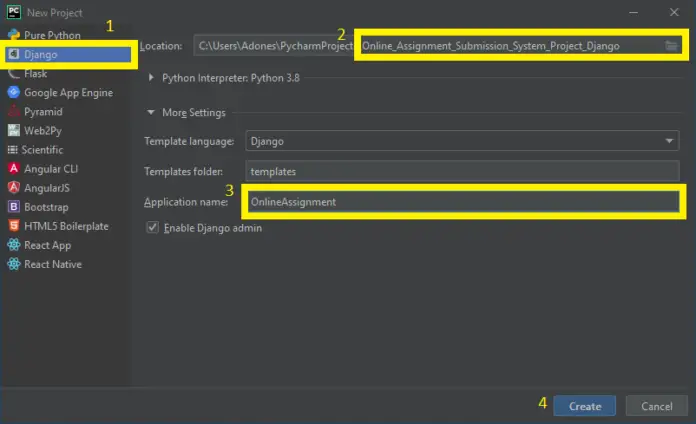Collapse the More Settings section
The image size is (696, 424).
(151, 112)
